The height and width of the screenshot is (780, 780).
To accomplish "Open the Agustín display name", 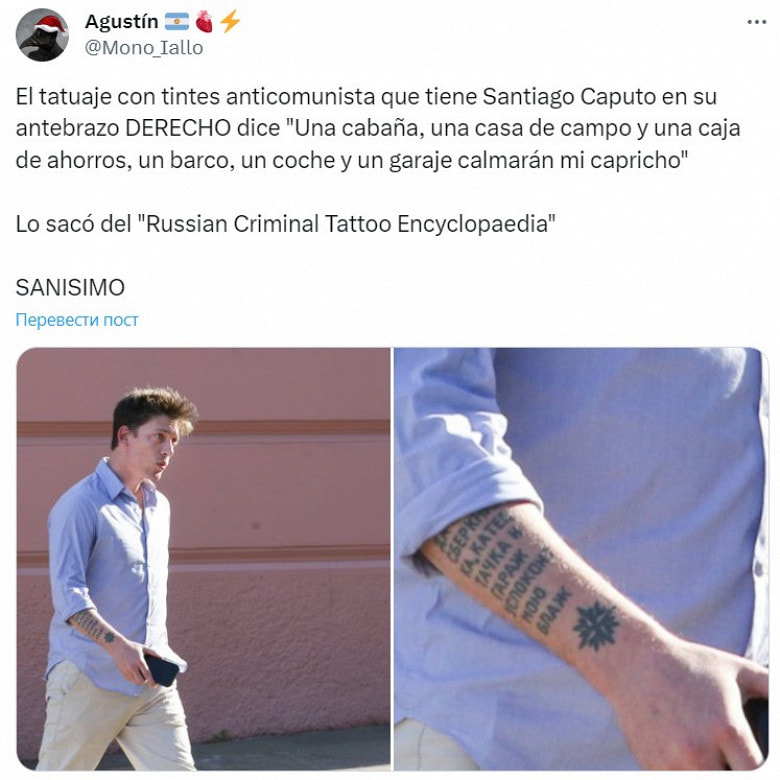I will (121, 22).
